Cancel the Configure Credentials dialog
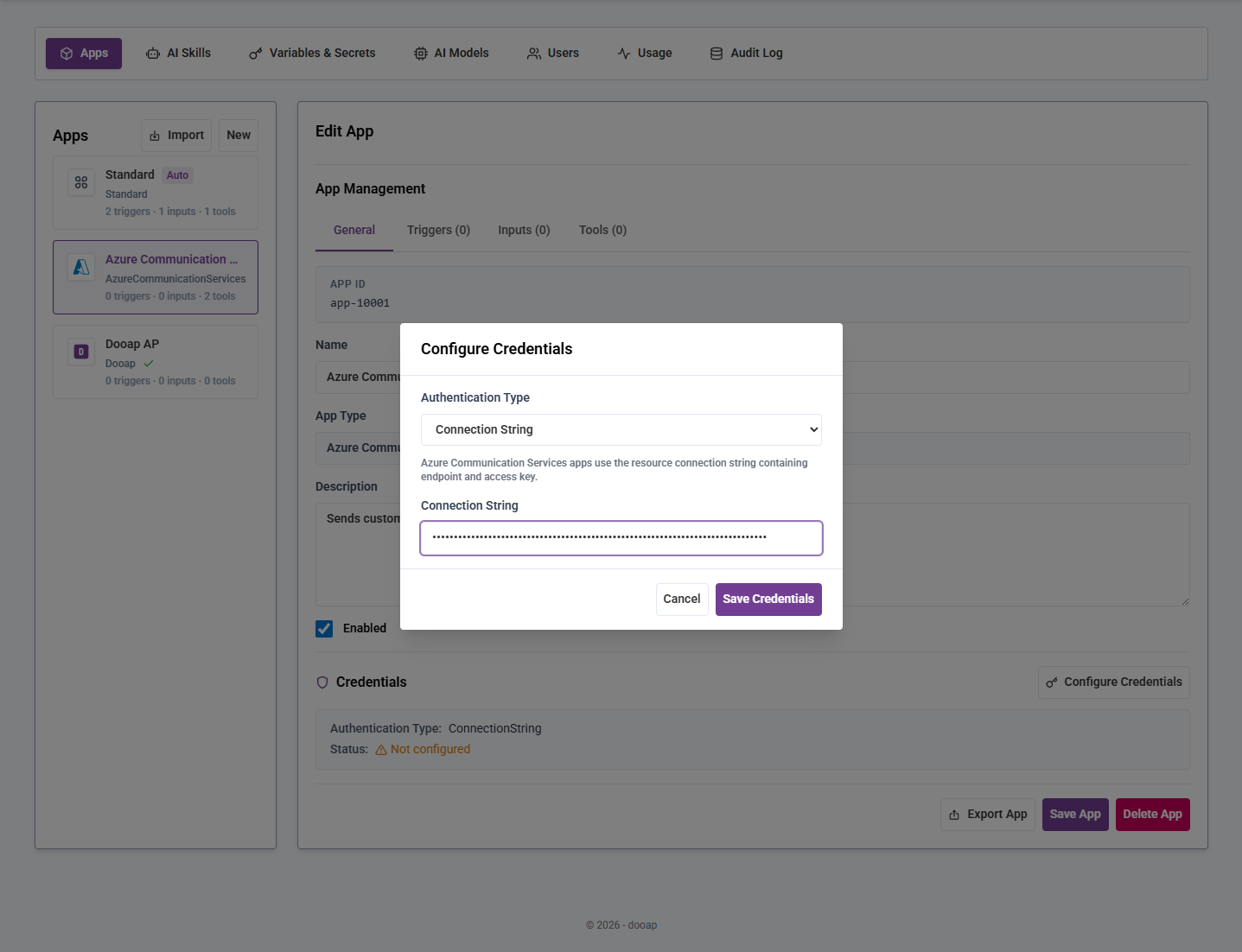1242x952 pixels. click(x=682, y=600)
